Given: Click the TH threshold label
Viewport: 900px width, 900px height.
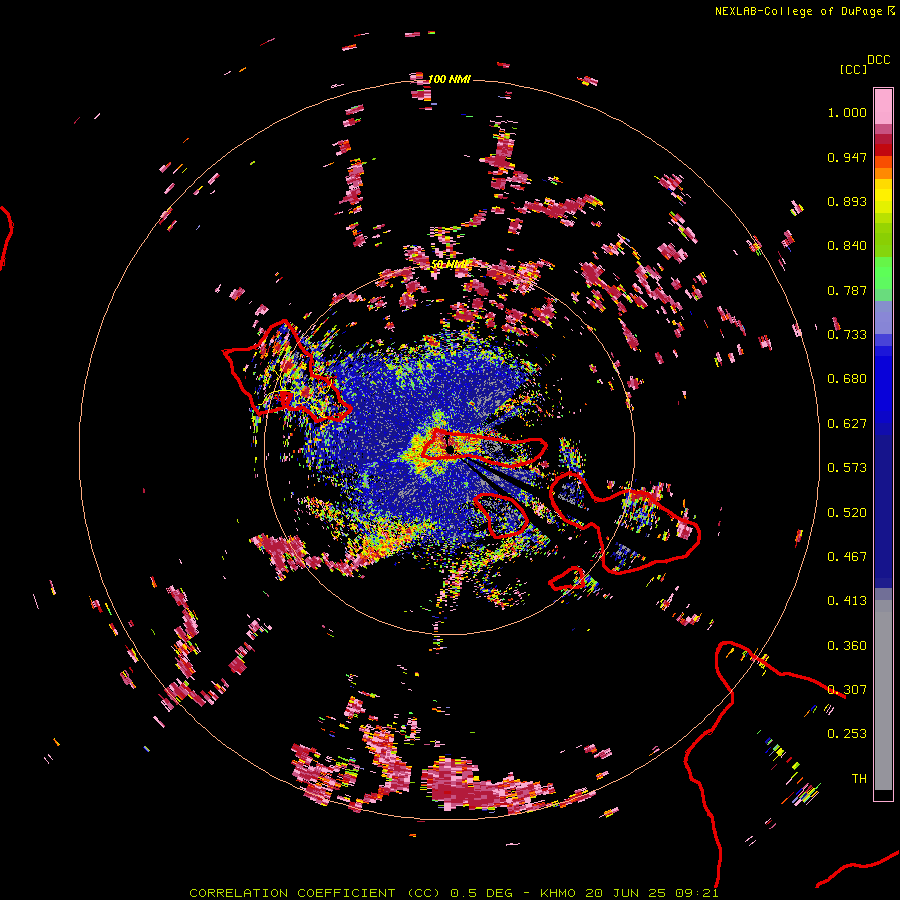Looking at the screenshot, I should (859, 779).
